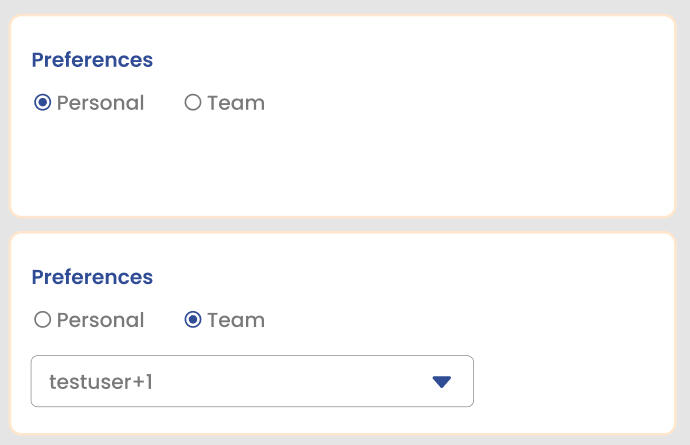Click the Team label beside the unselected radio
The image size is (690, 445).
point(236,103)
